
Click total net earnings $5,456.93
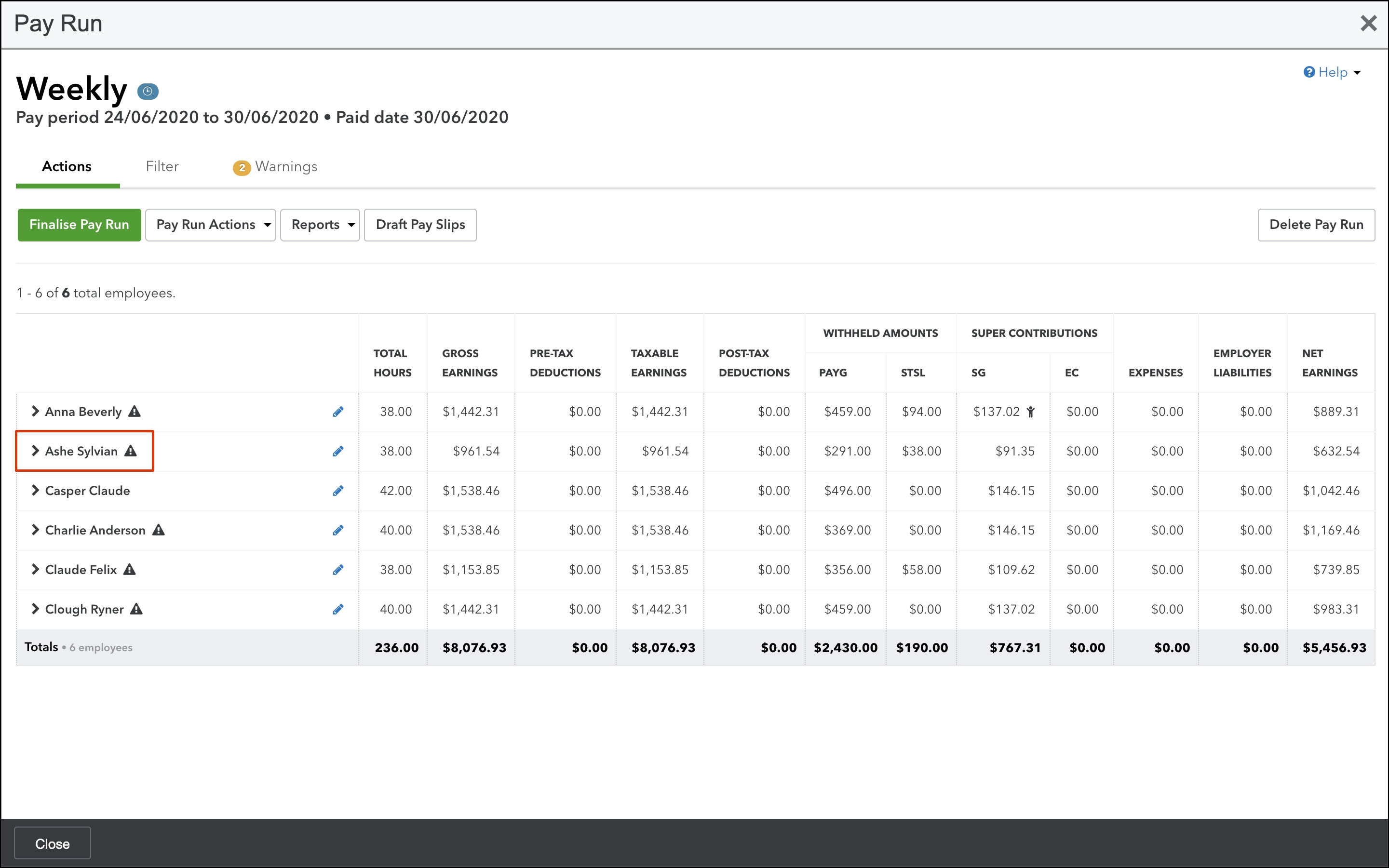1335,648
